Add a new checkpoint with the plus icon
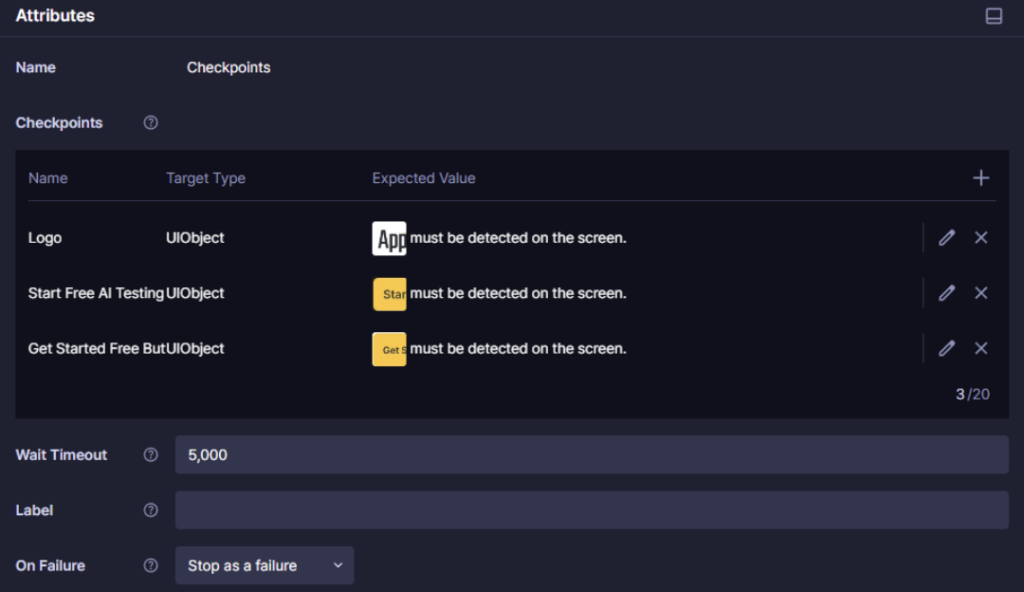The image size is (1024, 592). [981, 178]
